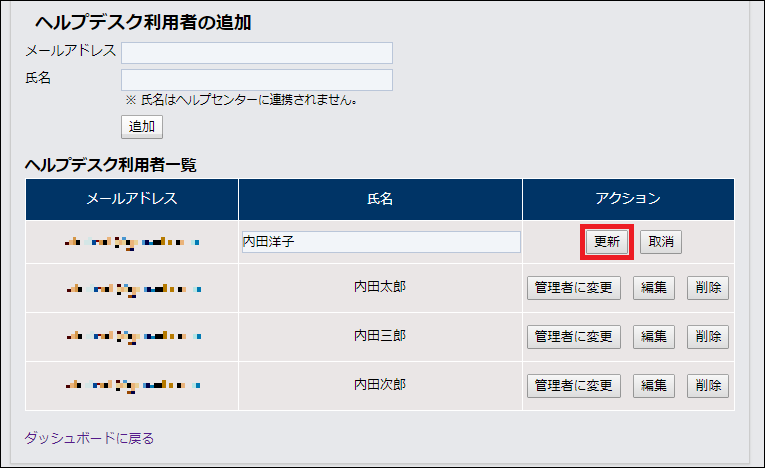Make 内田次郎 an admin via 管理者に変更
765x468 pixels.
point(574,386)
